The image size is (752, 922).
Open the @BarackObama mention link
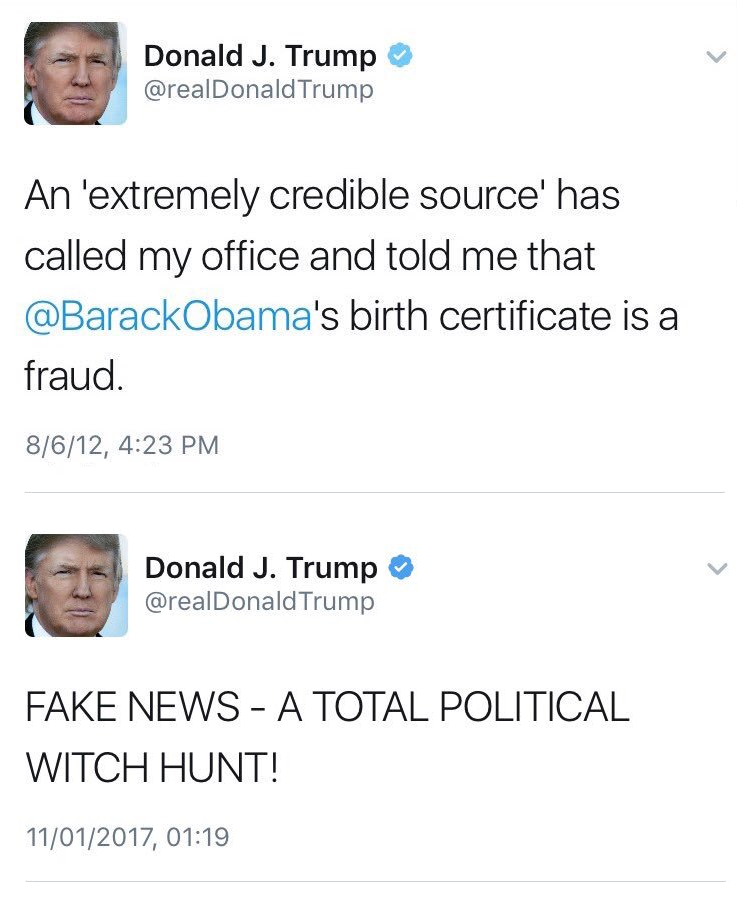(x=168, y=316)
